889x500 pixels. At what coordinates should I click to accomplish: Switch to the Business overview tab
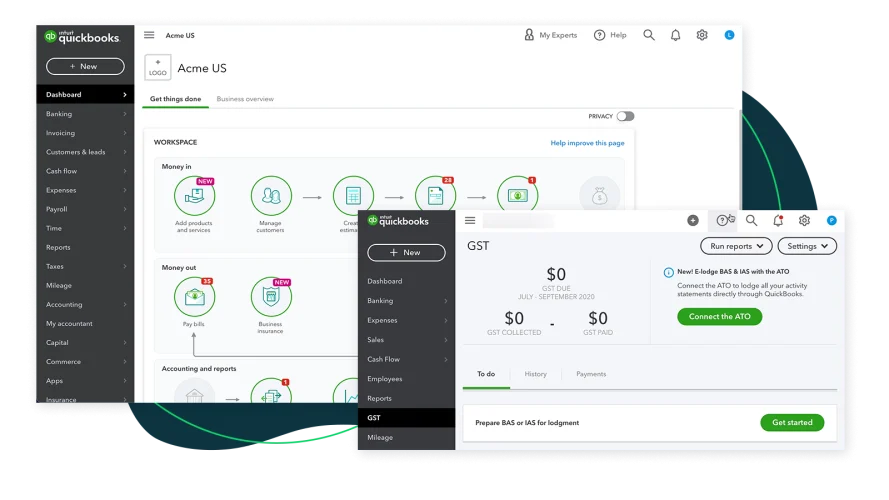[245, 99]
